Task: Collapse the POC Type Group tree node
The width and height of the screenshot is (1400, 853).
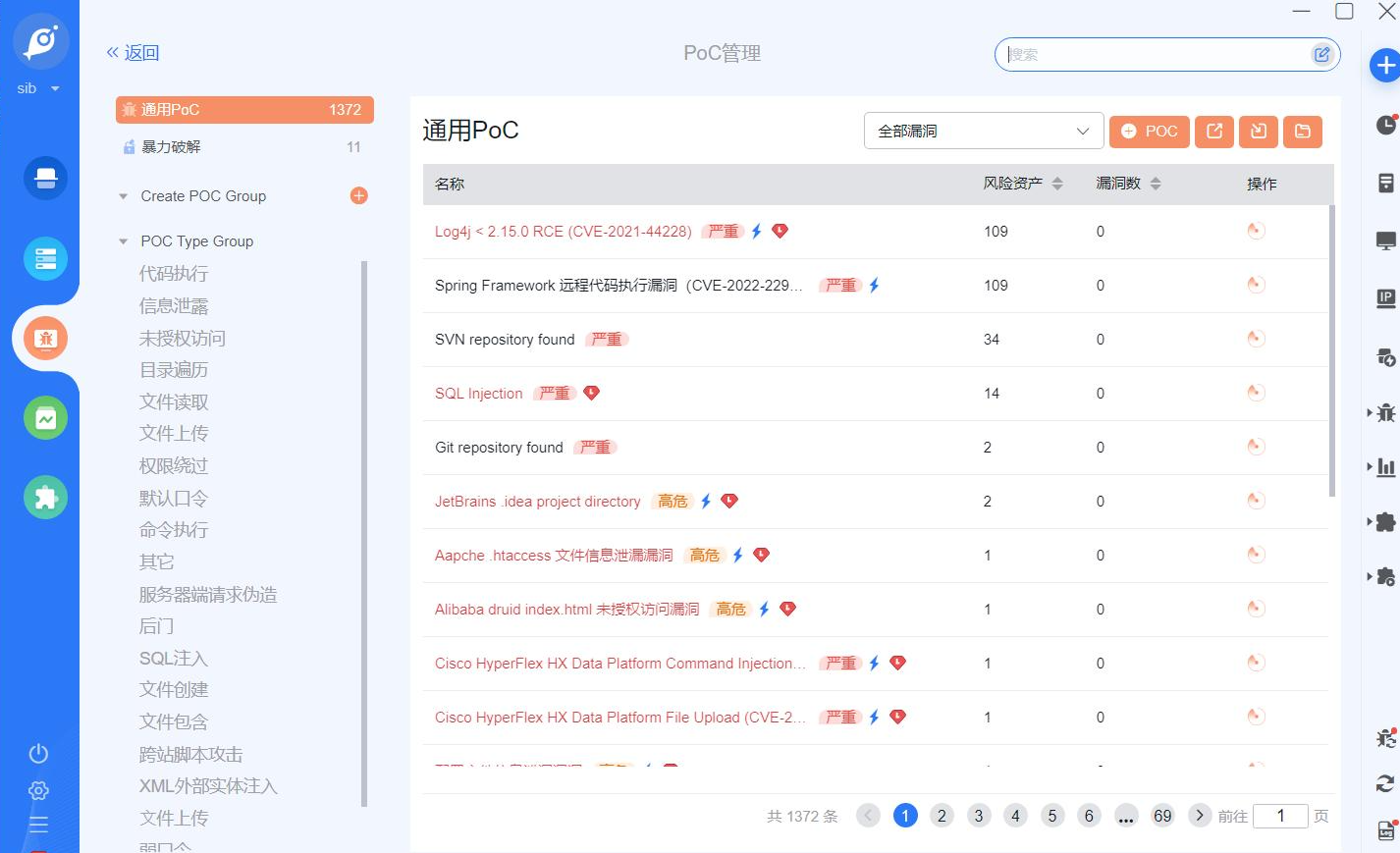Action: (124, 241)
